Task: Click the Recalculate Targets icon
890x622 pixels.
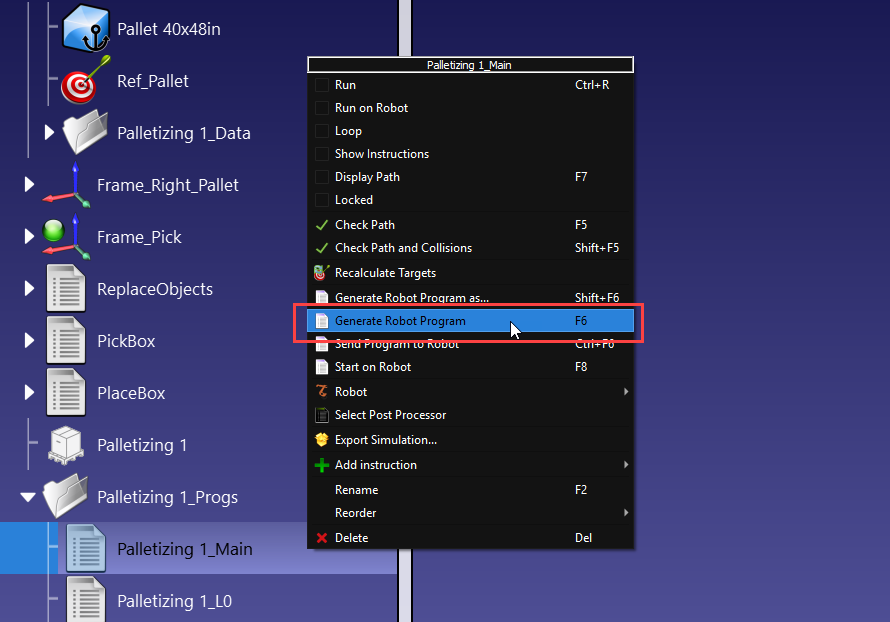Action: click(321, 272)
